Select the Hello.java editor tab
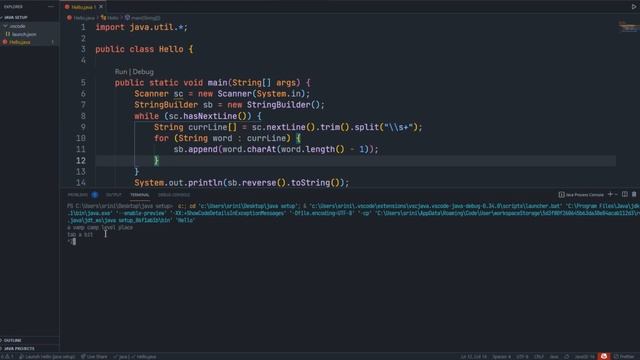This screenshot has height=360, width=640. click(x=84, y=7)
